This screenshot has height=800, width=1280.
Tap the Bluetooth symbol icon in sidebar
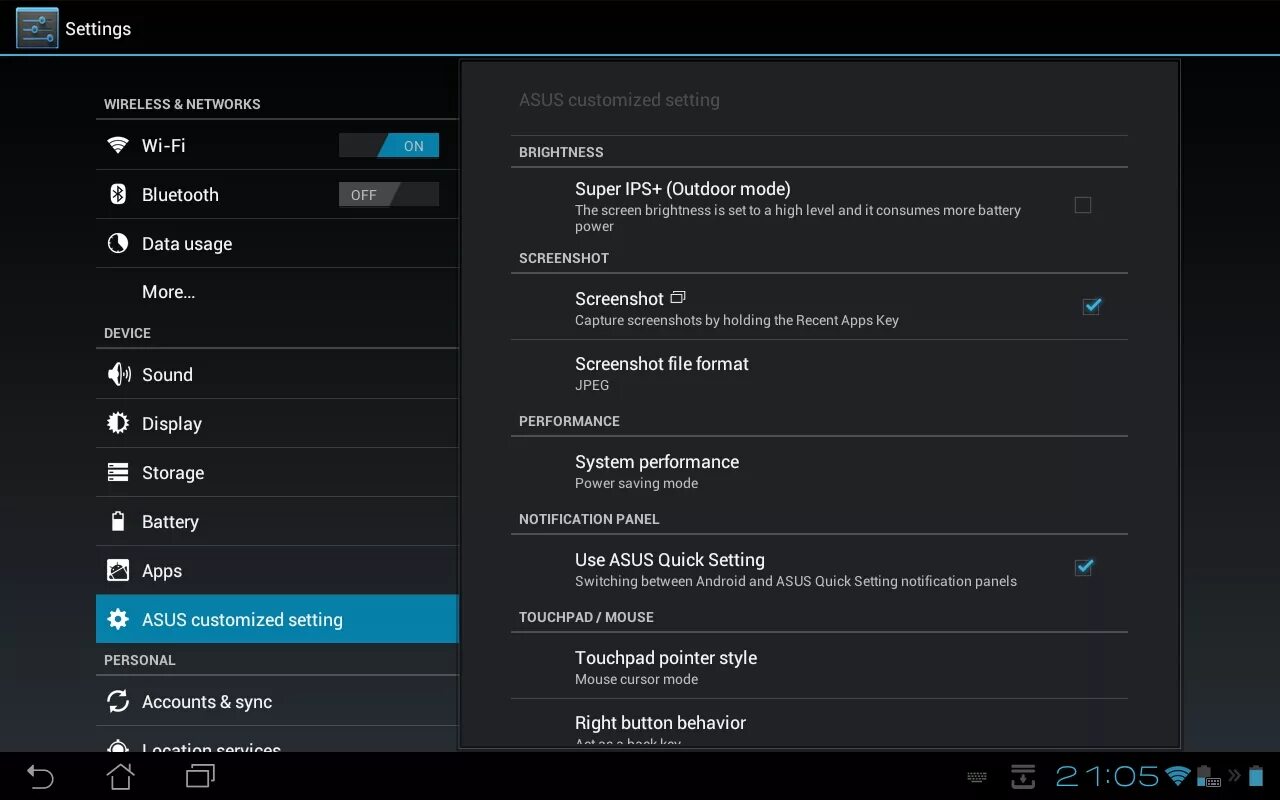click(118, 194)
